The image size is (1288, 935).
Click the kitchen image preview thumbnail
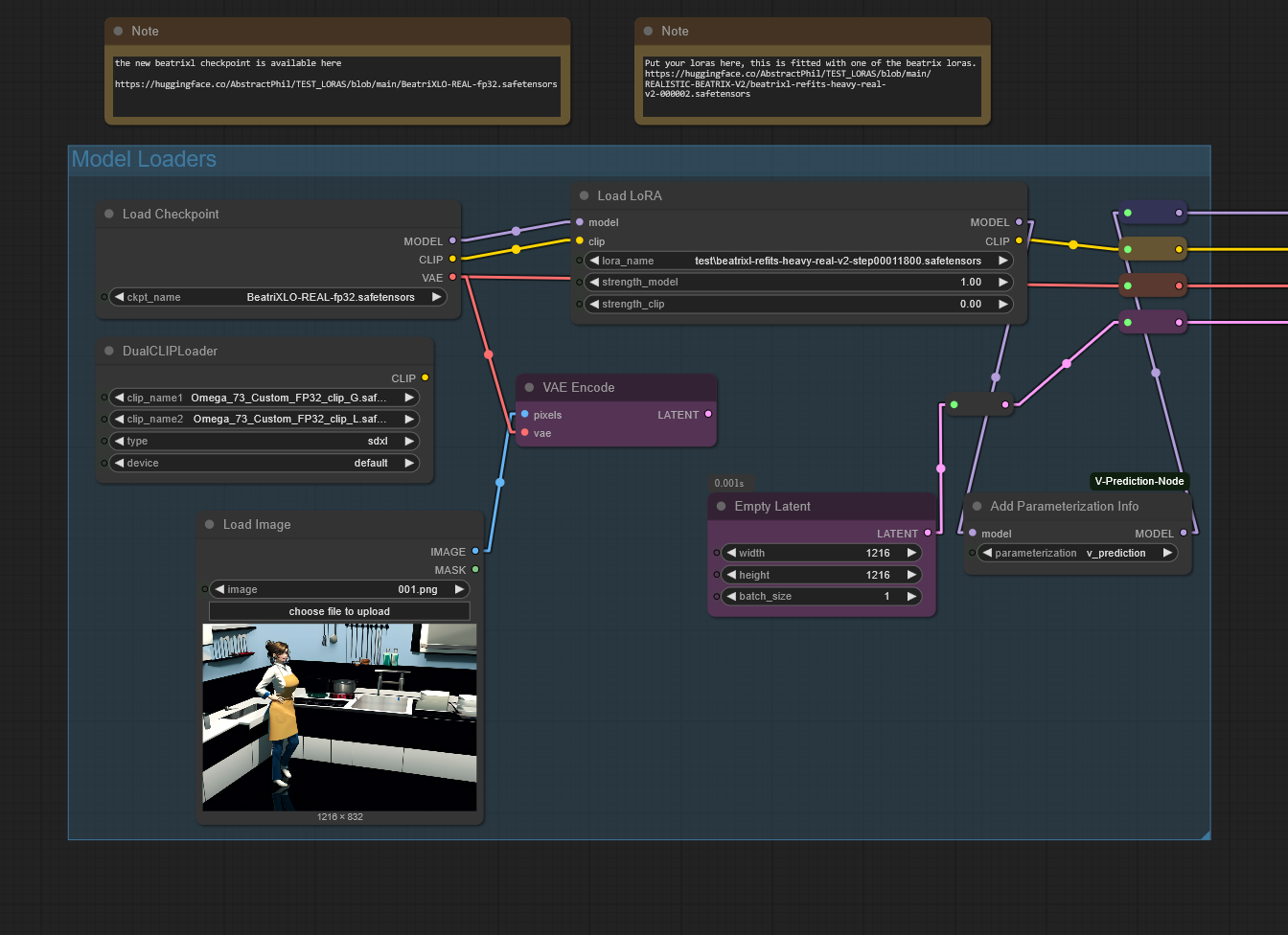pyautogui.click(x=339, y=717)
